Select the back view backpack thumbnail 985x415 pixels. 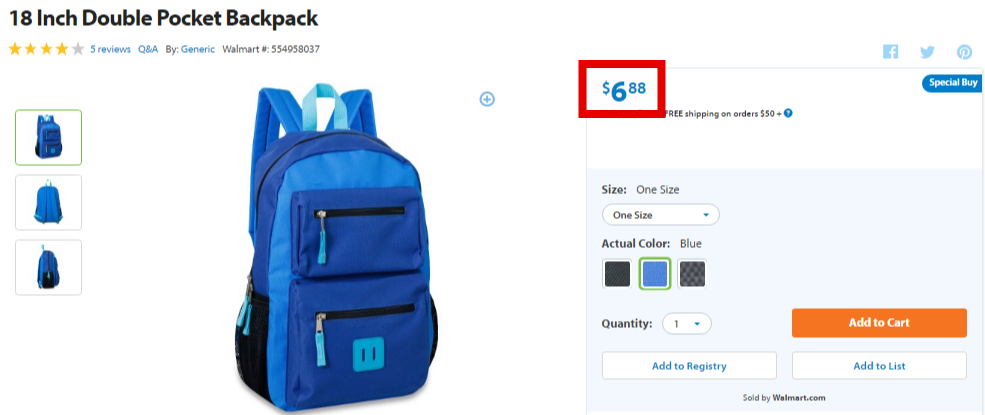click(x=48, y=202)
